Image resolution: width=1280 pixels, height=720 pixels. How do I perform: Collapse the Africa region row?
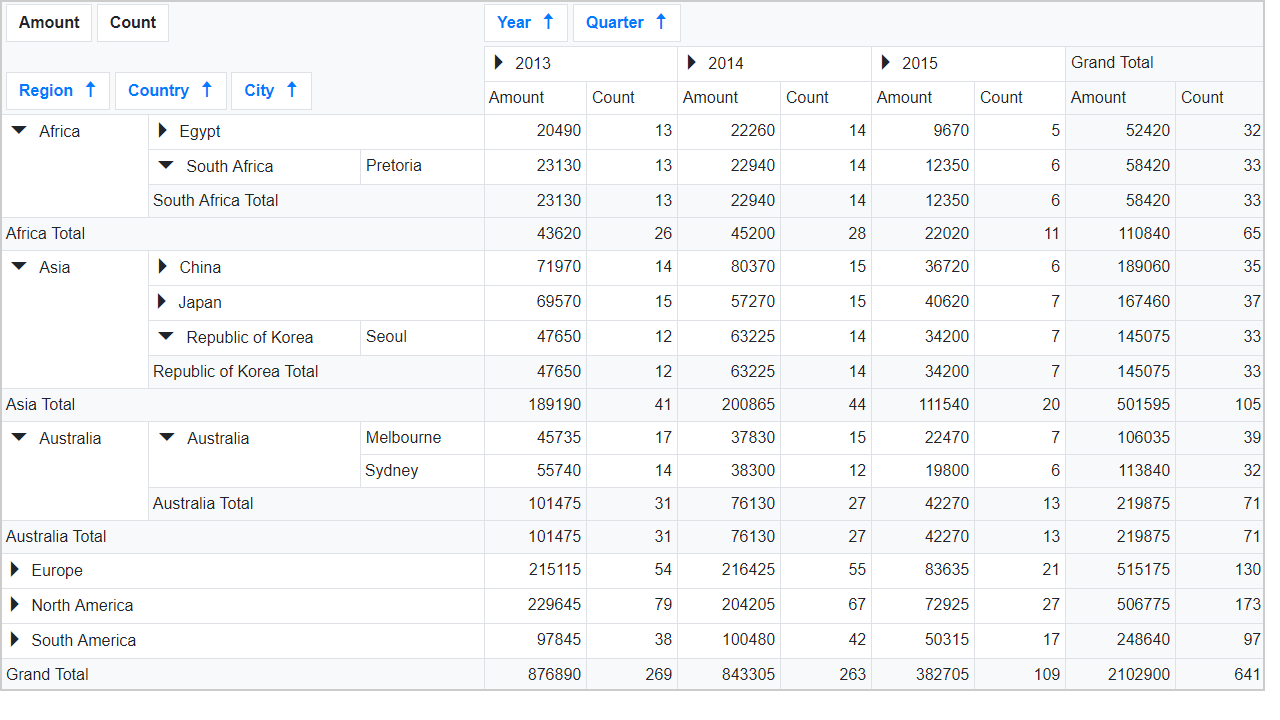click(x=19, y=131)
